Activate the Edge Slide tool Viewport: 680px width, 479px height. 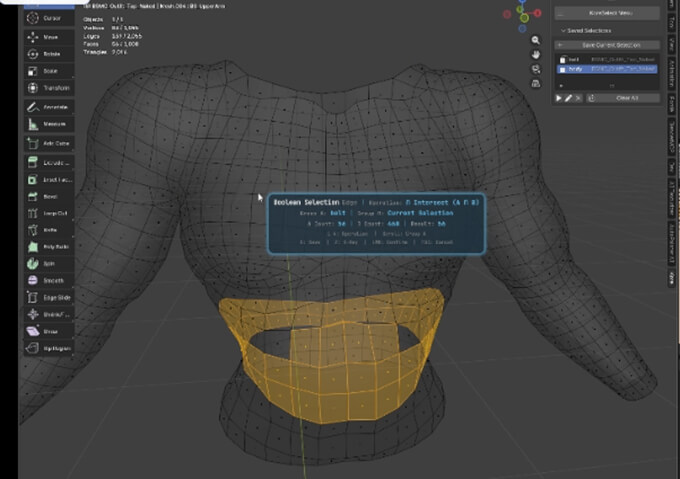pos(43,297)
